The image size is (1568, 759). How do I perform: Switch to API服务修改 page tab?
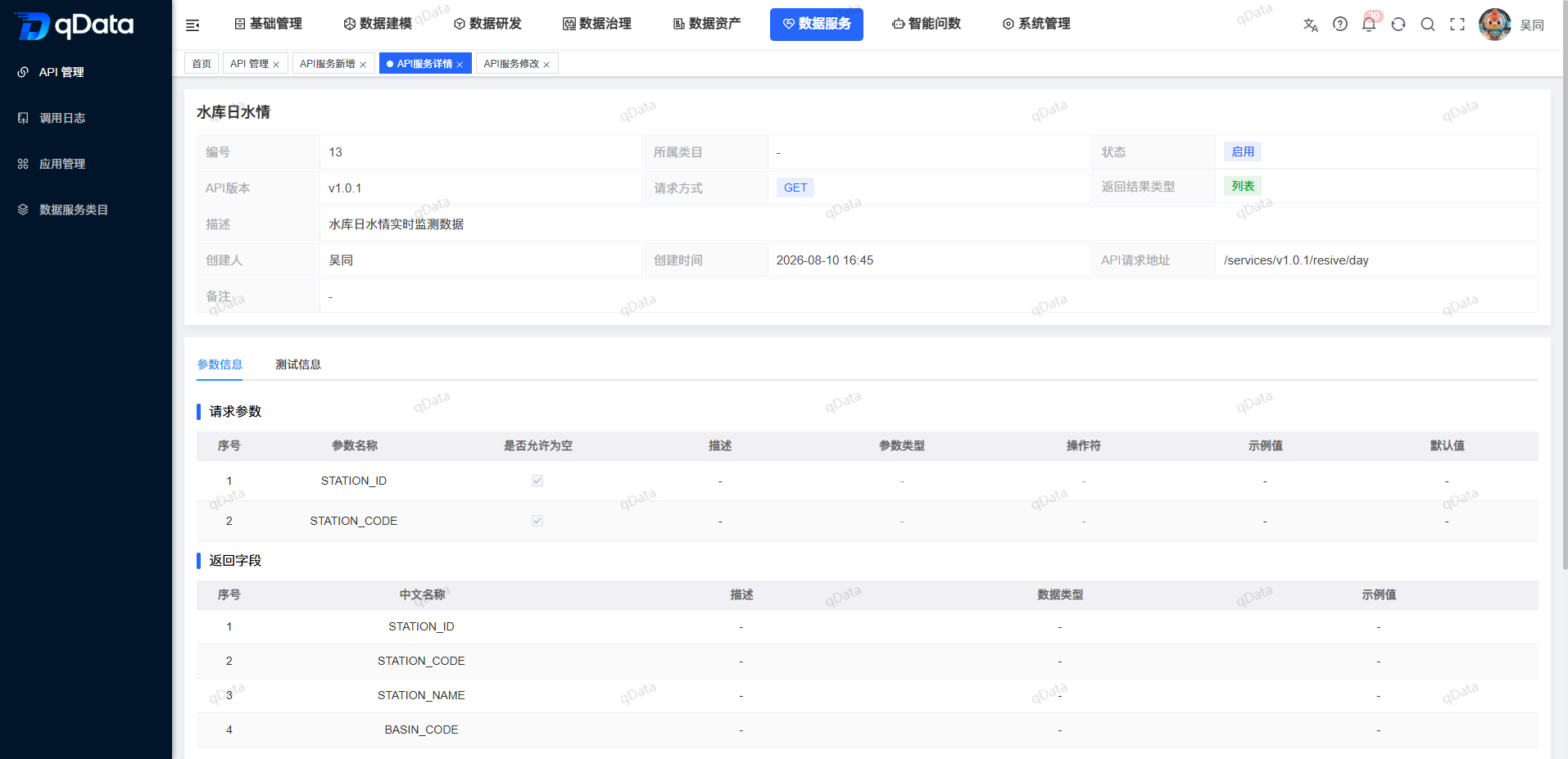[511, 64]
